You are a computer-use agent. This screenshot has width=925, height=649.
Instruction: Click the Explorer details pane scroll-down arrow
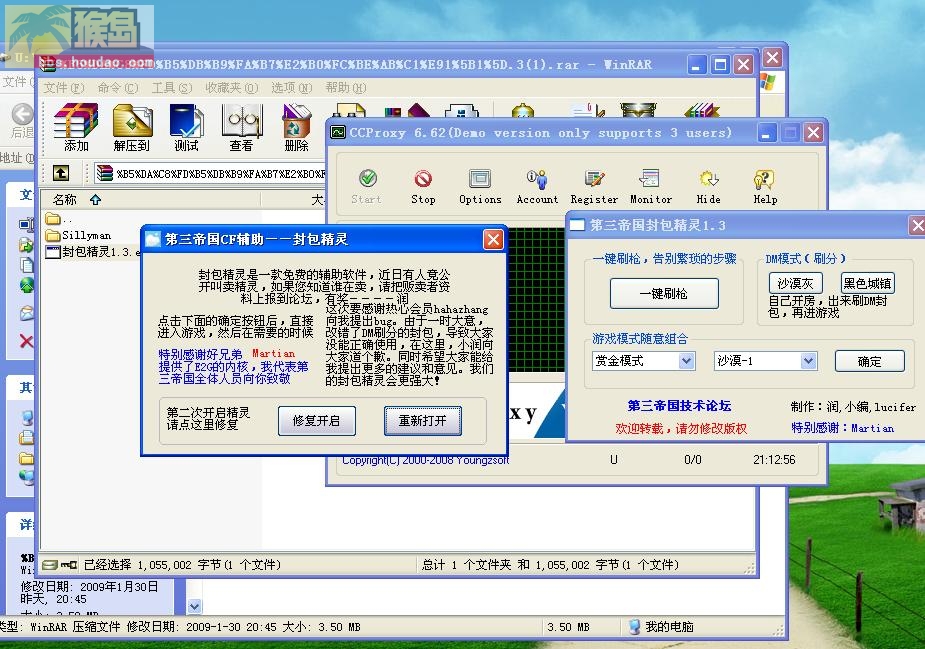click(x=195, y=606)
